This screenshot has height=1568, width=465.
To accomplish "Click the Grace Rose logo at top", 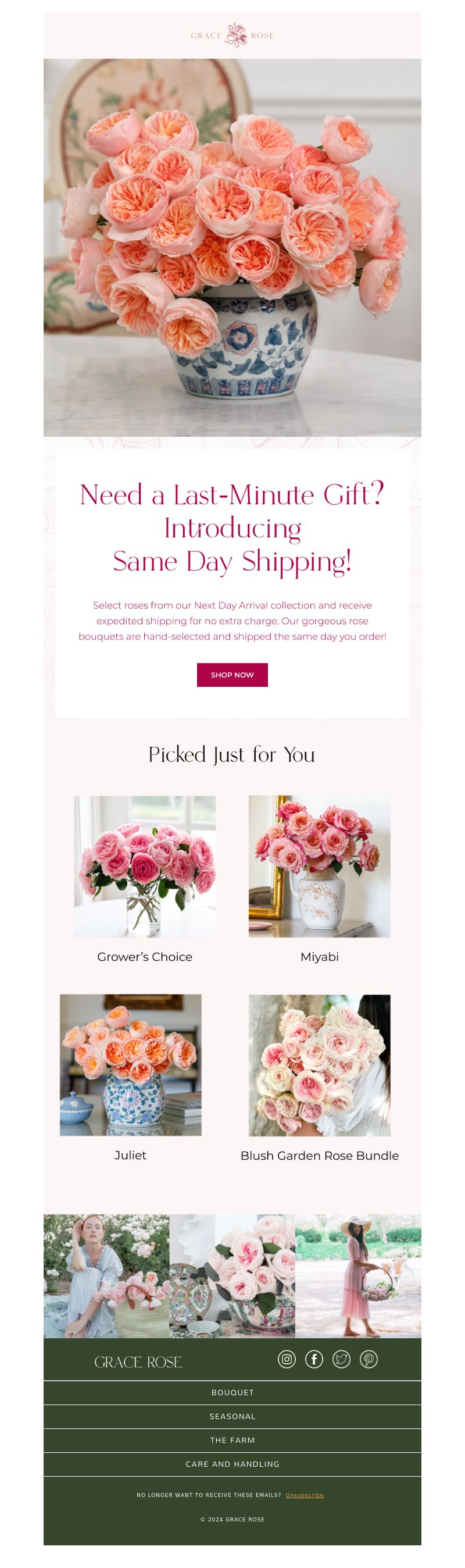I will pyautogui.click(x=233, y=35).
